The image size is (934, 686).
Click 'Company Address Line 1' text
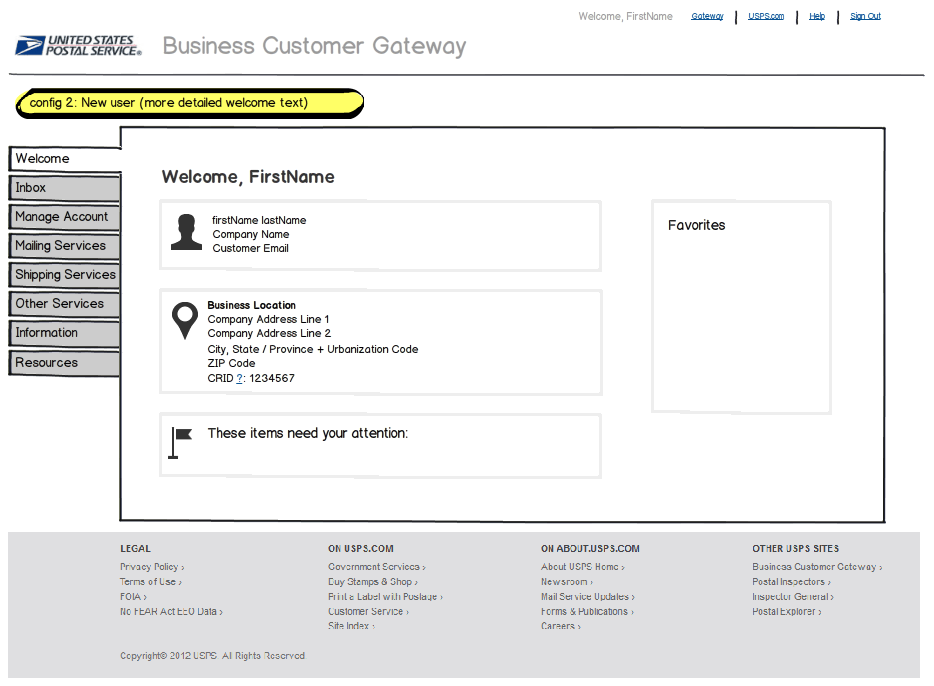(268, 319)
